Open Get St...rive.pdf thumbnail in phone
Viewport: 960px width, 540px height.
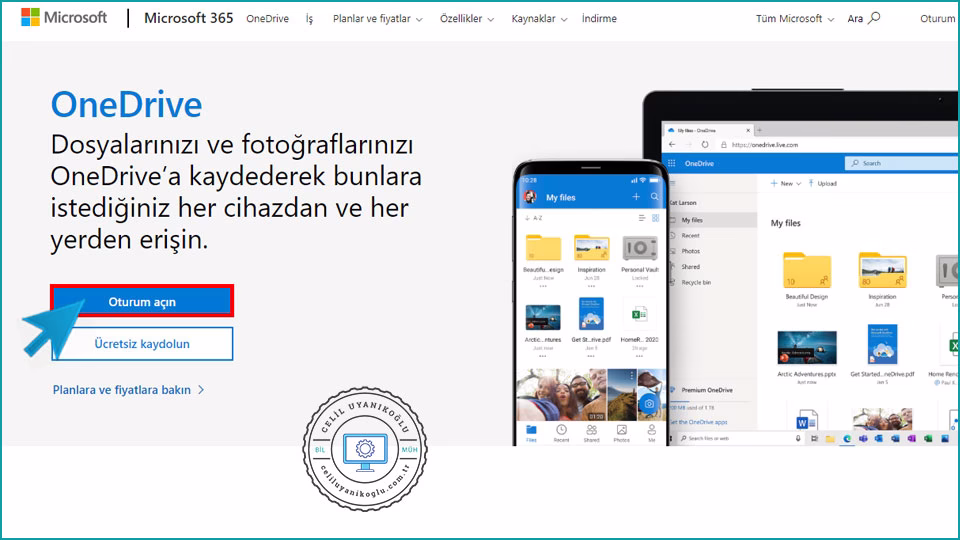click(591, 313)
